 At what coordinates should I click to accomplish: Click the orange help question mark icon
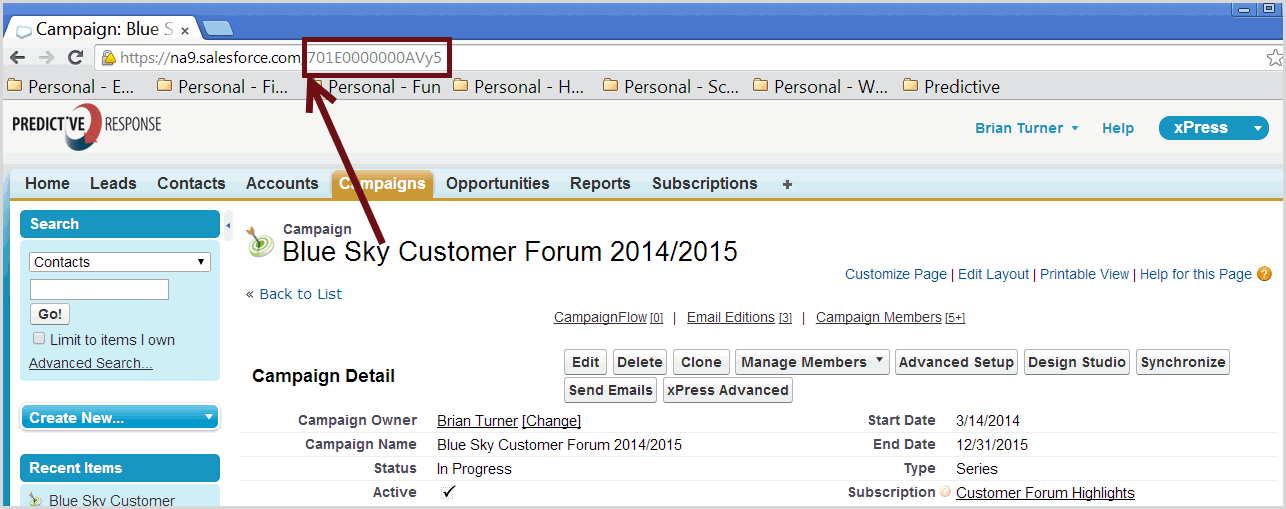(x=1264, y=274)
